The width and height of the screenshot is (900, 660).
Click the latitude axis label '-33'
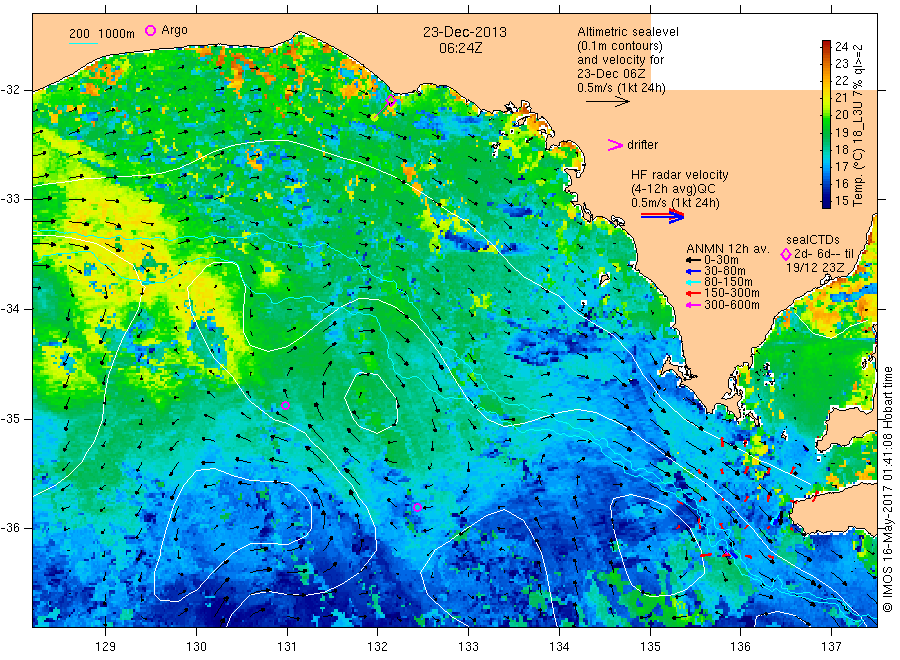tap(10, 199)
